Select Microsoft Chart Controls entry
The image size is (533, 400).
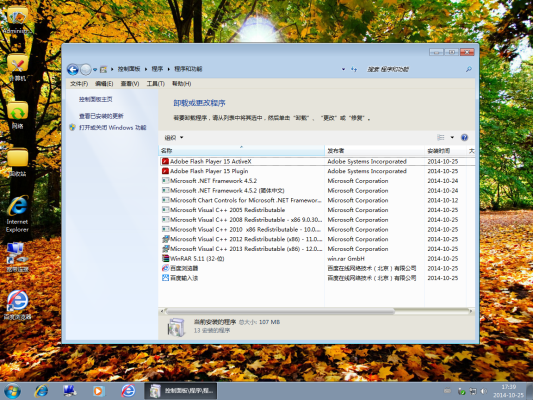coord(317,200)
